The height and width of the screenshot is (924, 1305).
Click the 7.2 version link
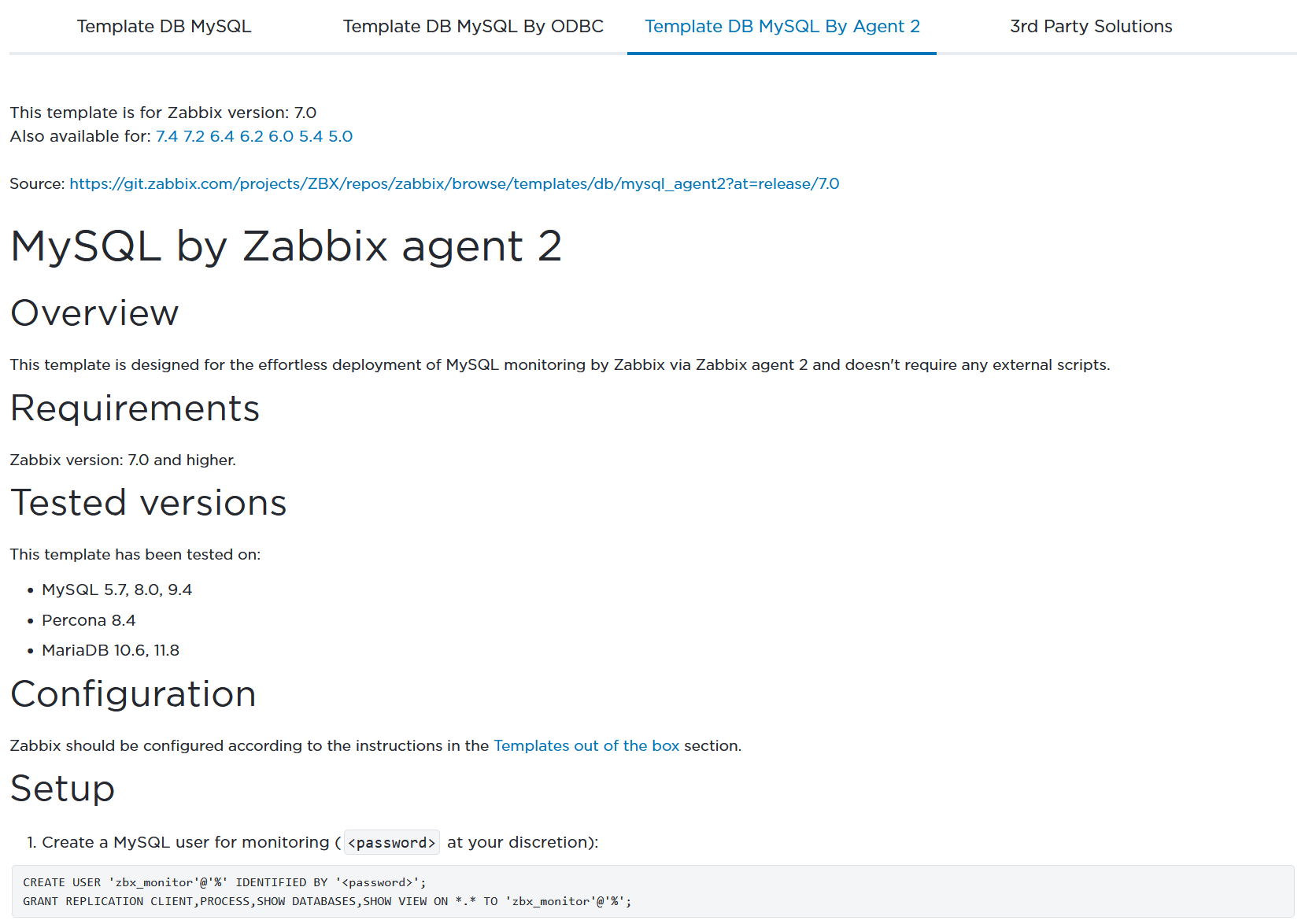[194, 136]
